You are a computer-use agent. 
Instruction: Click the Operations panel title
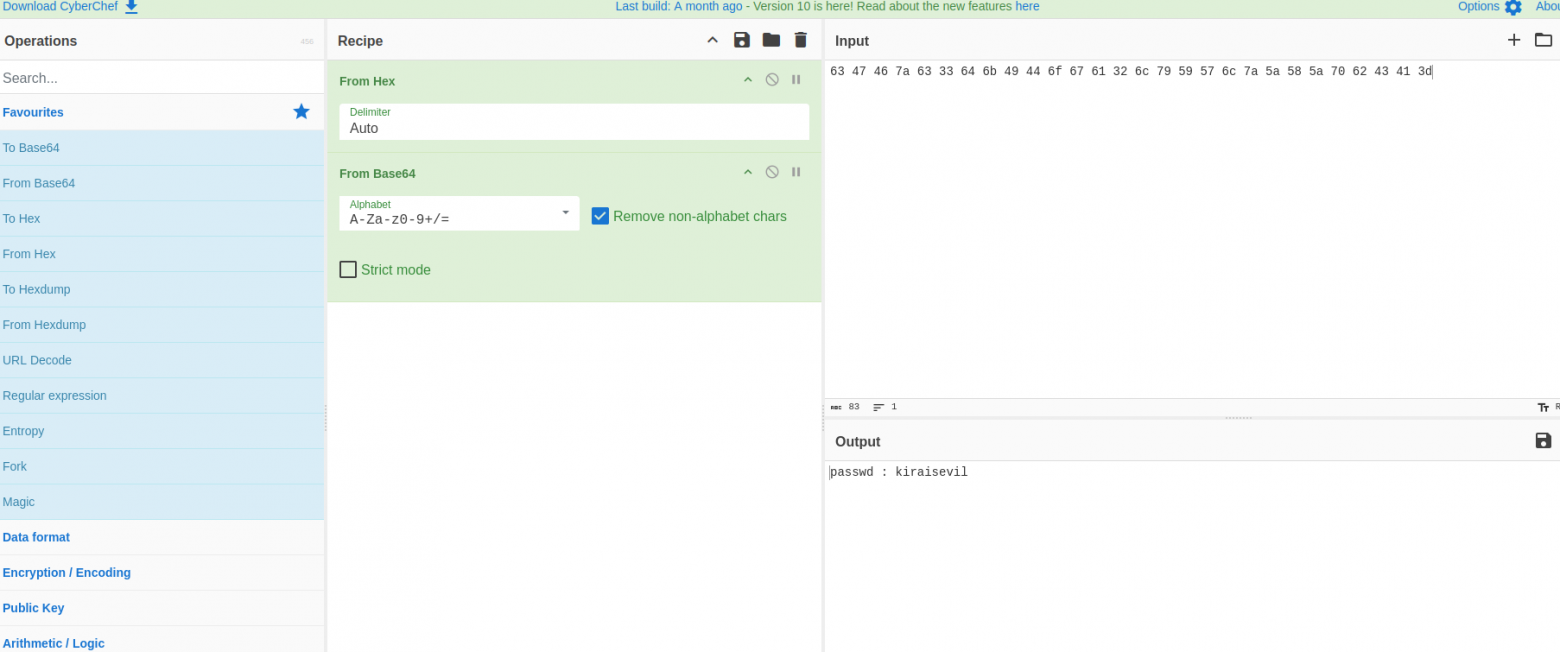(x=41, y=41)
